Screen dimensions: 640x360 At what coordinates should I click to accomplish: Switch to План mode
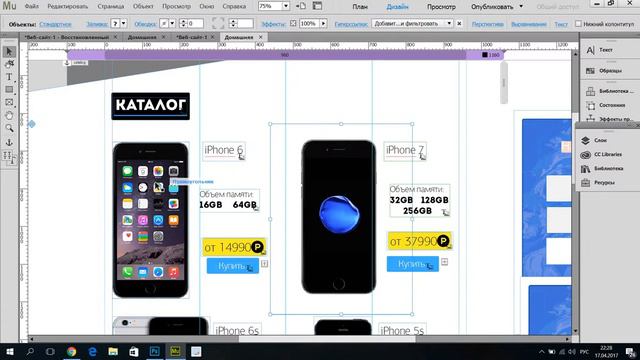[360, 7]
